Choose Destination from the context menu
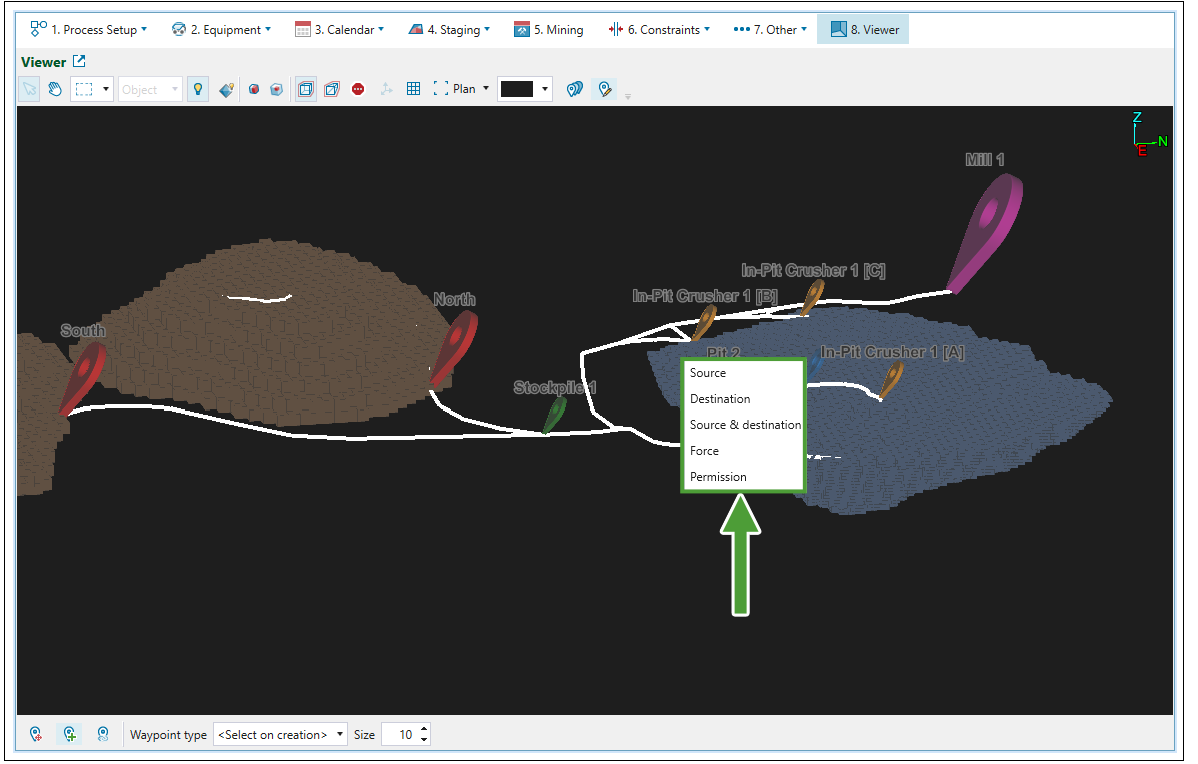Viewport: 1198px width, 764px height. click(x=720, y=399)
